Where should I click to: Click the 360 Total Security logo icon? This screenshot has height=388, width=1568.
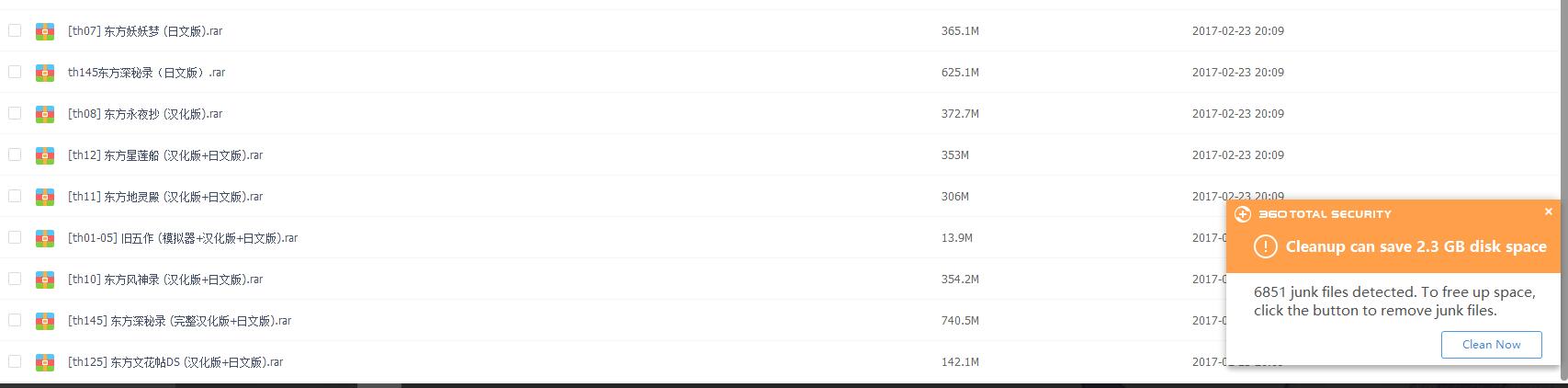click(x=1243, y=214)
